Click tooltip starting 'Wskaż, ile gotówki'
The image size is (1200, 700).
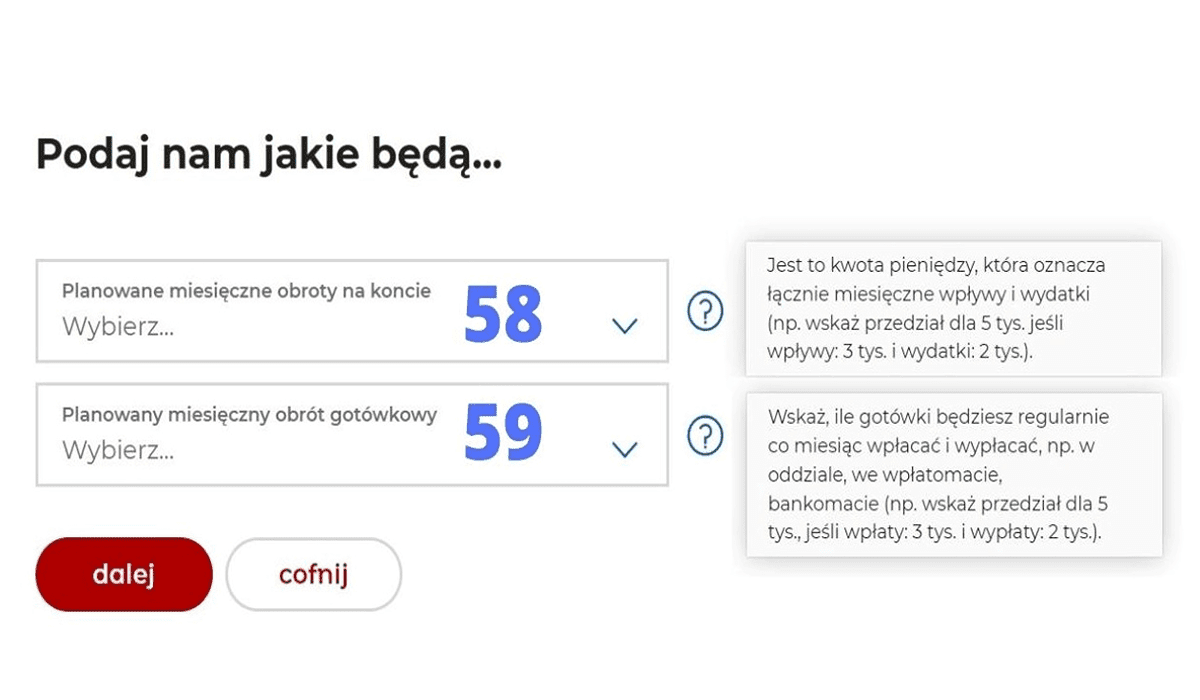[x=954, y=475]
